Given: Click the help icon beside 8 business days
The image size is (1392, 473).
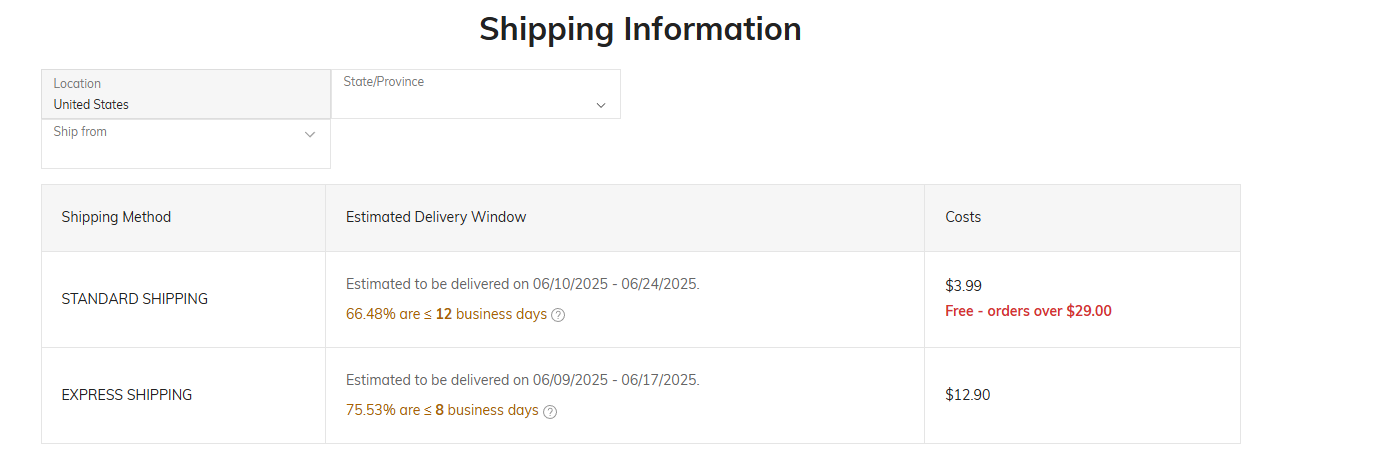Looking at the screenshot, I should 550,411.
